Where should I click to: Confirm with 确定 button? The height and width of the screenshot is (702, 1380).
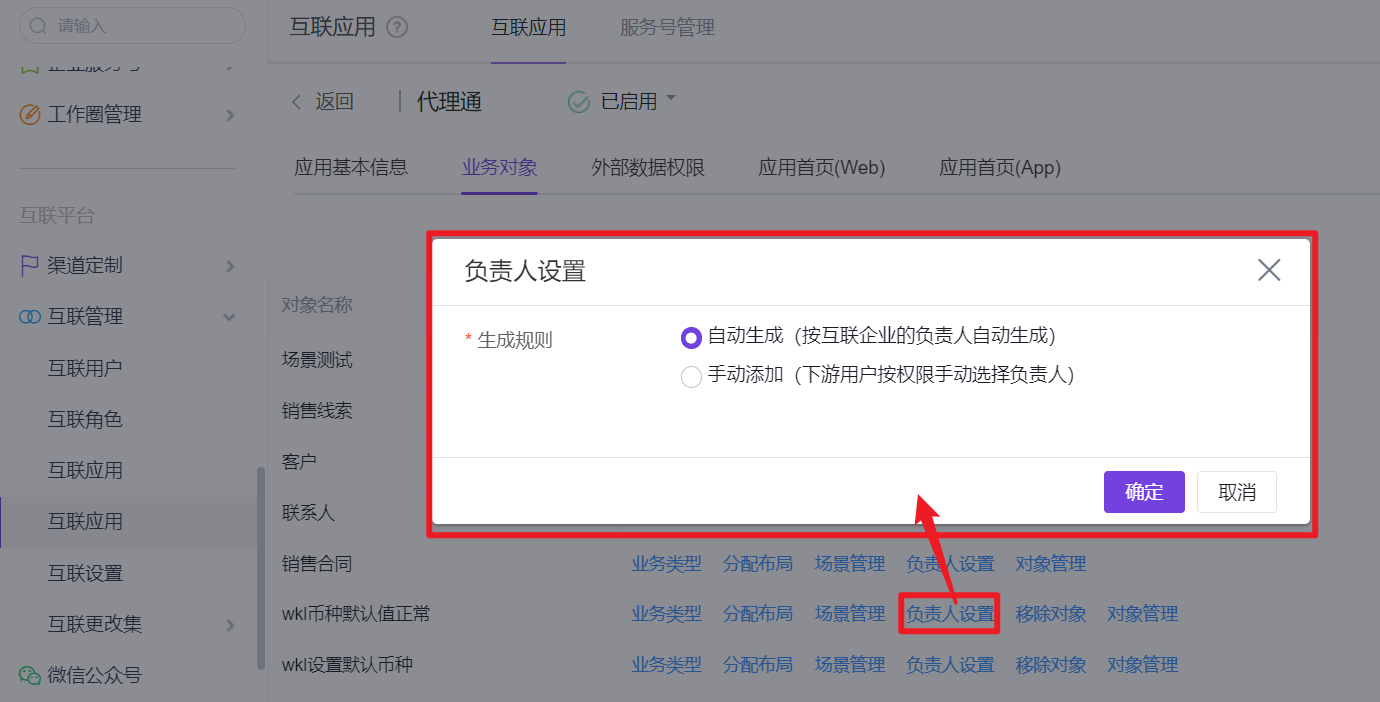tap(1144, 492)
